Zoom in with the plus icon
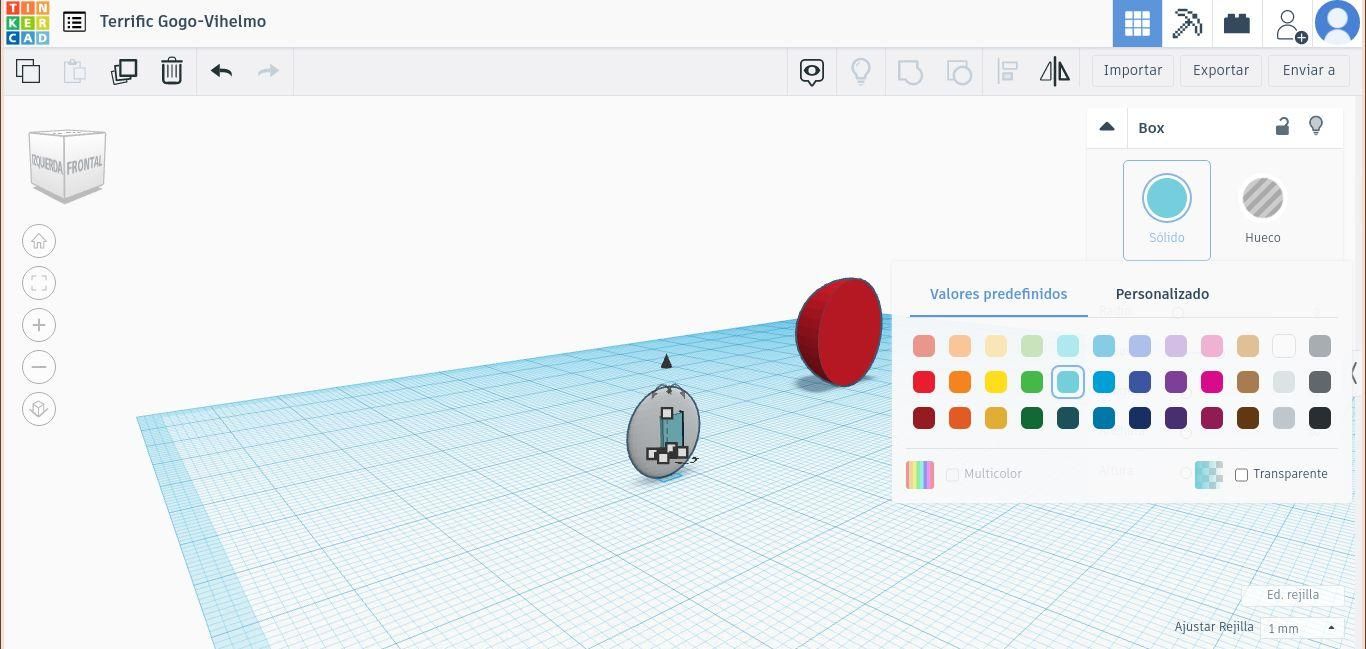Viewport: 1366px width, 649px height. tap(39, 325)
